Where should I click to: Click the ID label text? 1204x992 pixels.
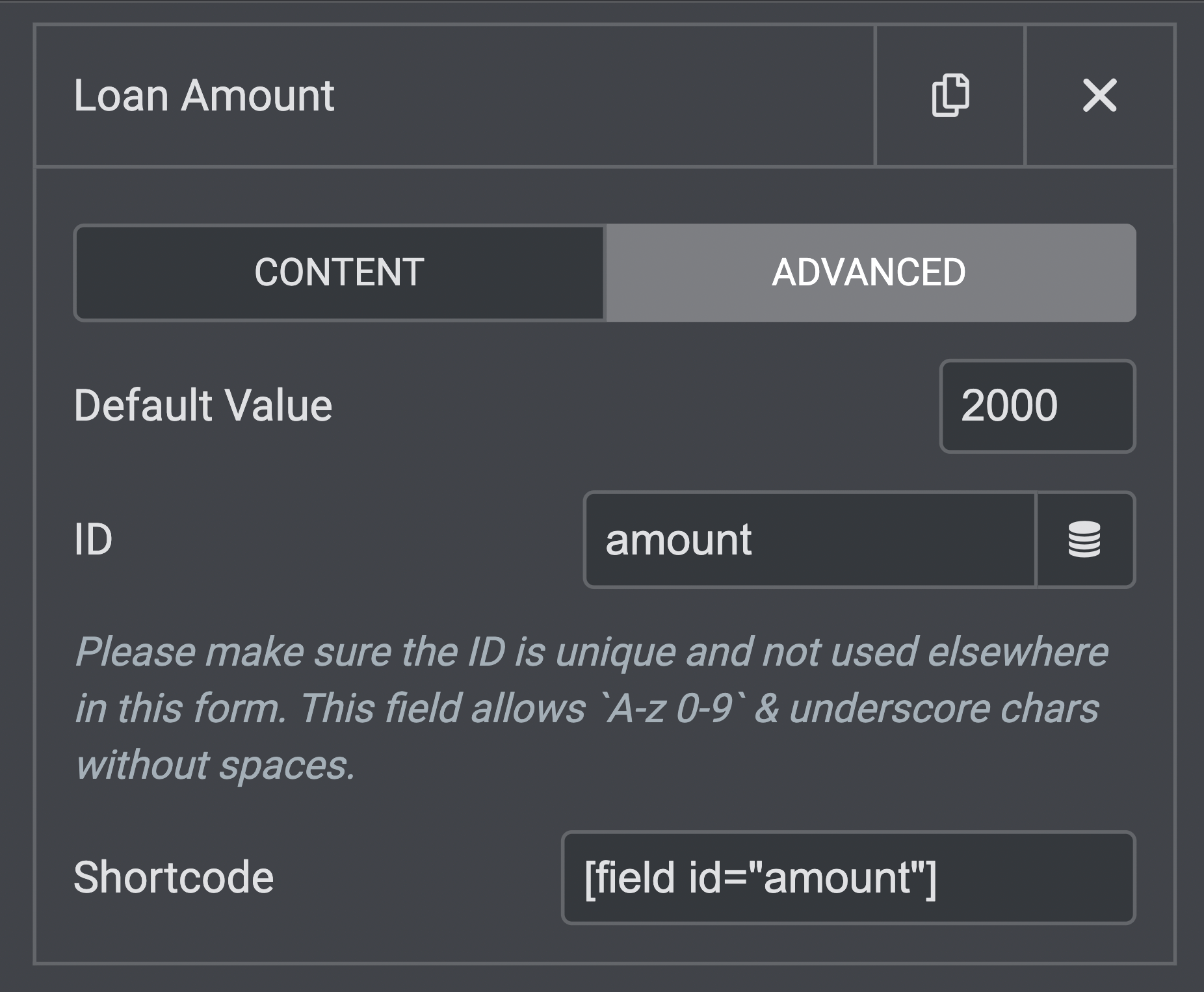click(93, 540)
